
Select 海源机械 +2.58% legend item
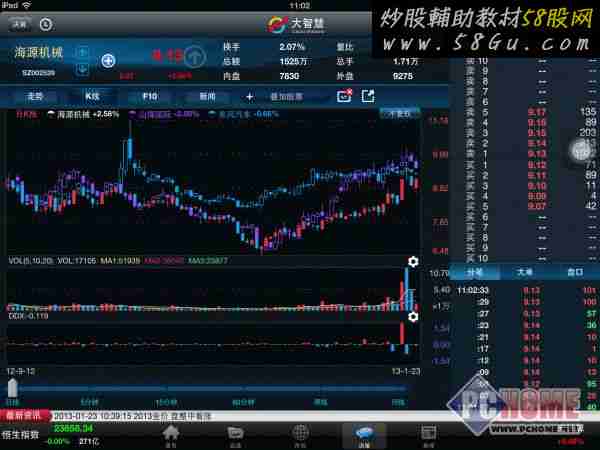(83, 114)
